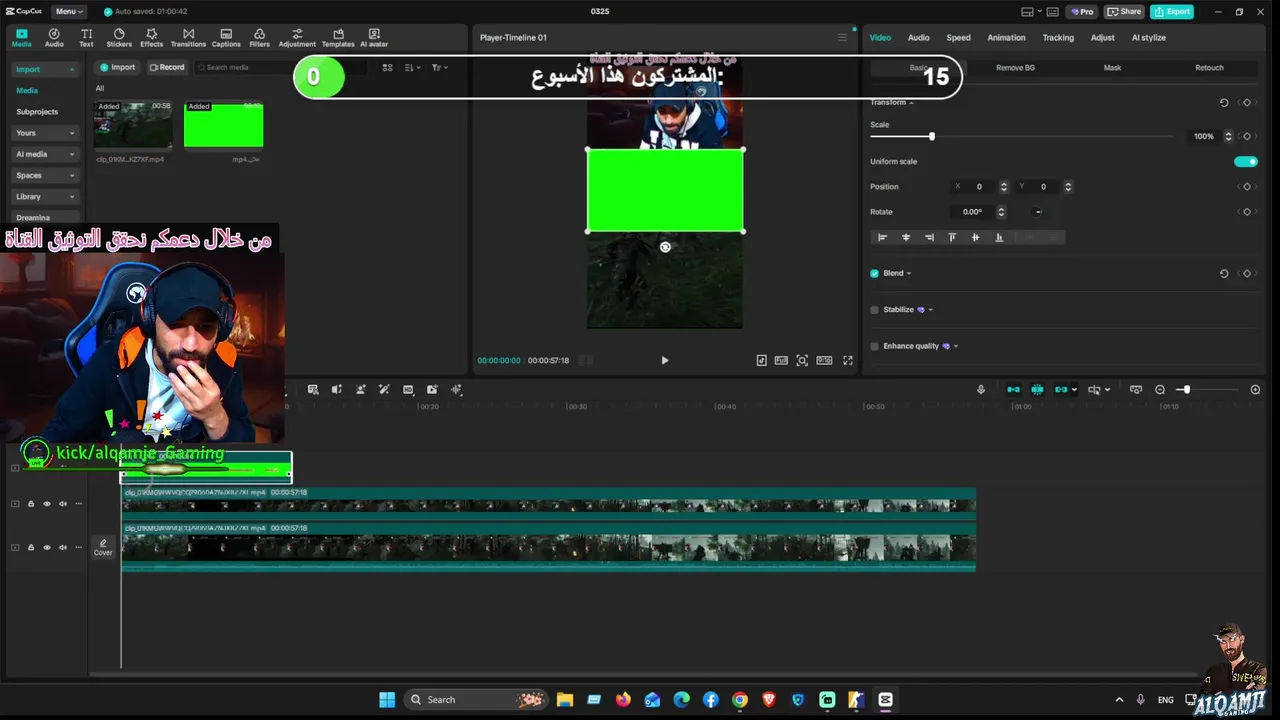Select the Remove BG subtab
The width and height of the screenshot is (1280, 720).
(1015, 68)
